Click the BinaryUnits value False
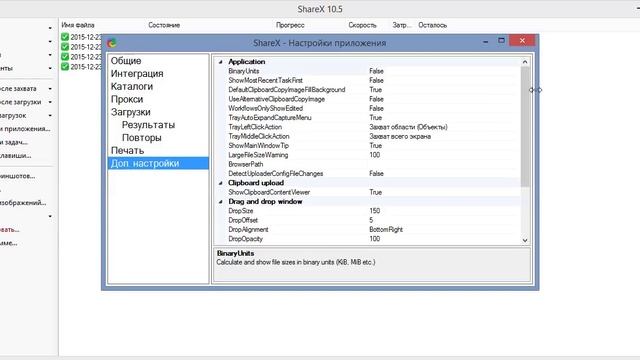This screenshot has height=360, width=640. tap(376, 71)
